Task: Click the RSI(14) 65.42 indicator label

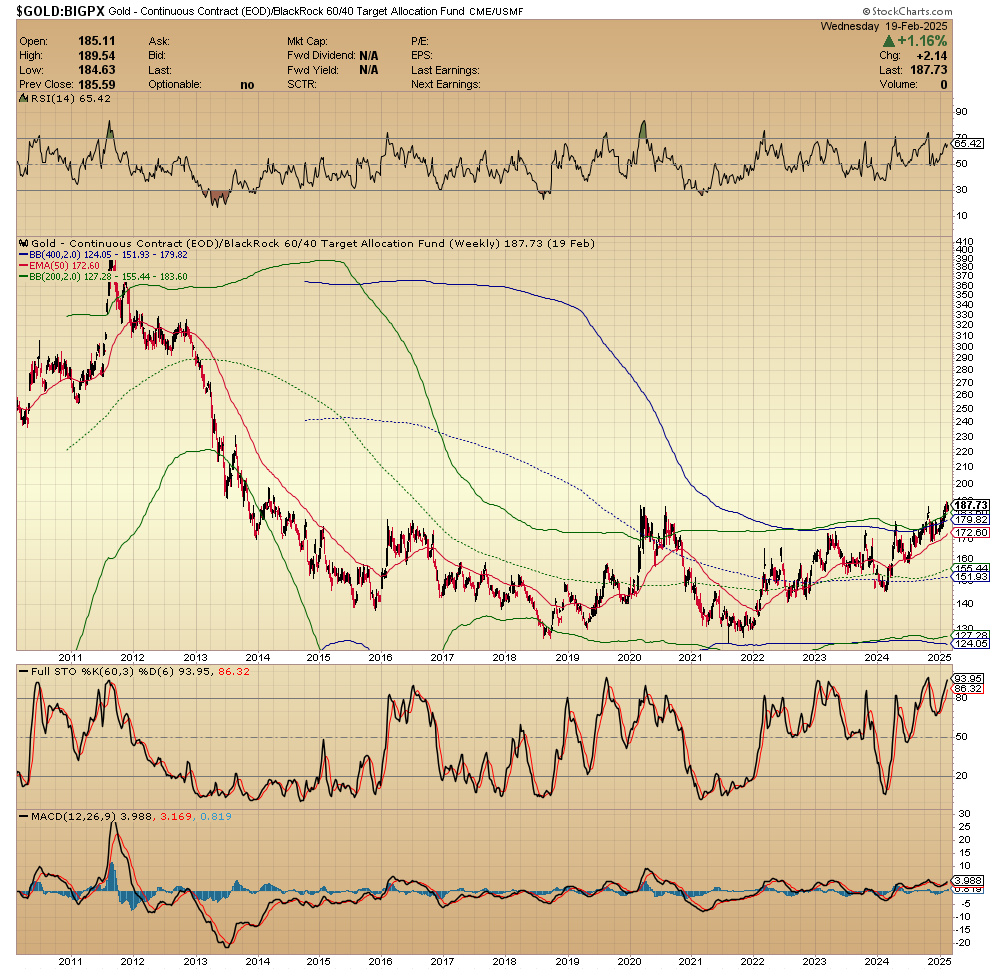Action: tap(71, 99)
